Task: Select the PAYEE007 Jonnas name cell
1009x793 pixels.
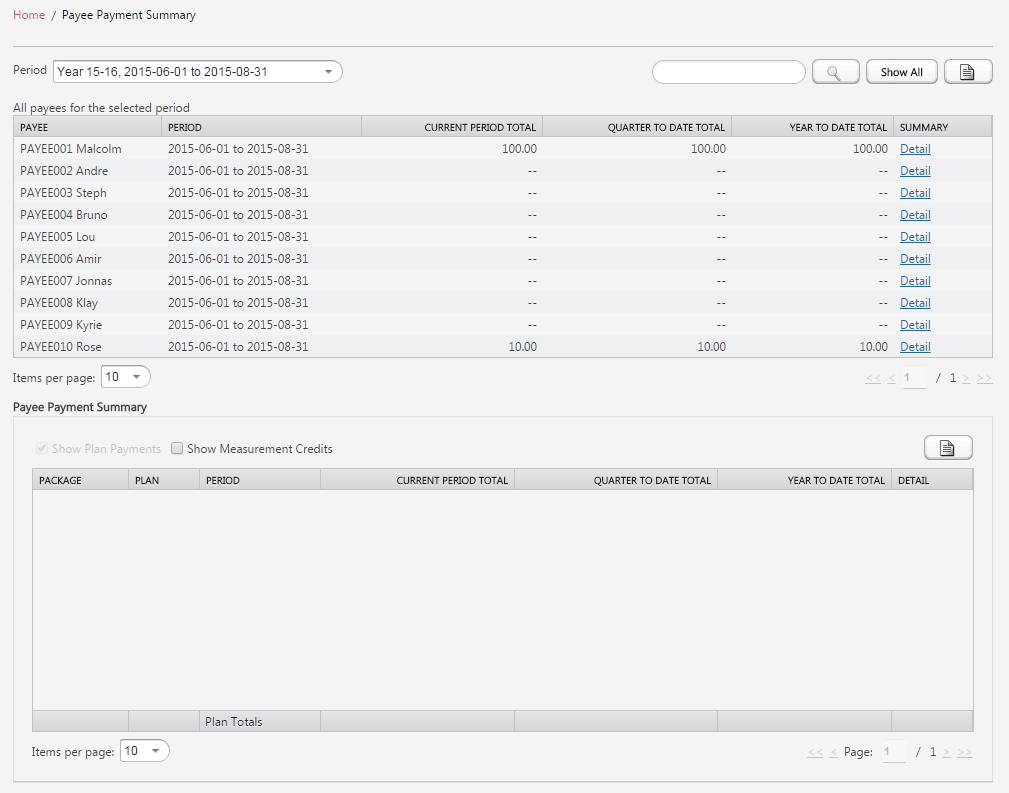Action: pyautogui.click(x=88, y=281)
